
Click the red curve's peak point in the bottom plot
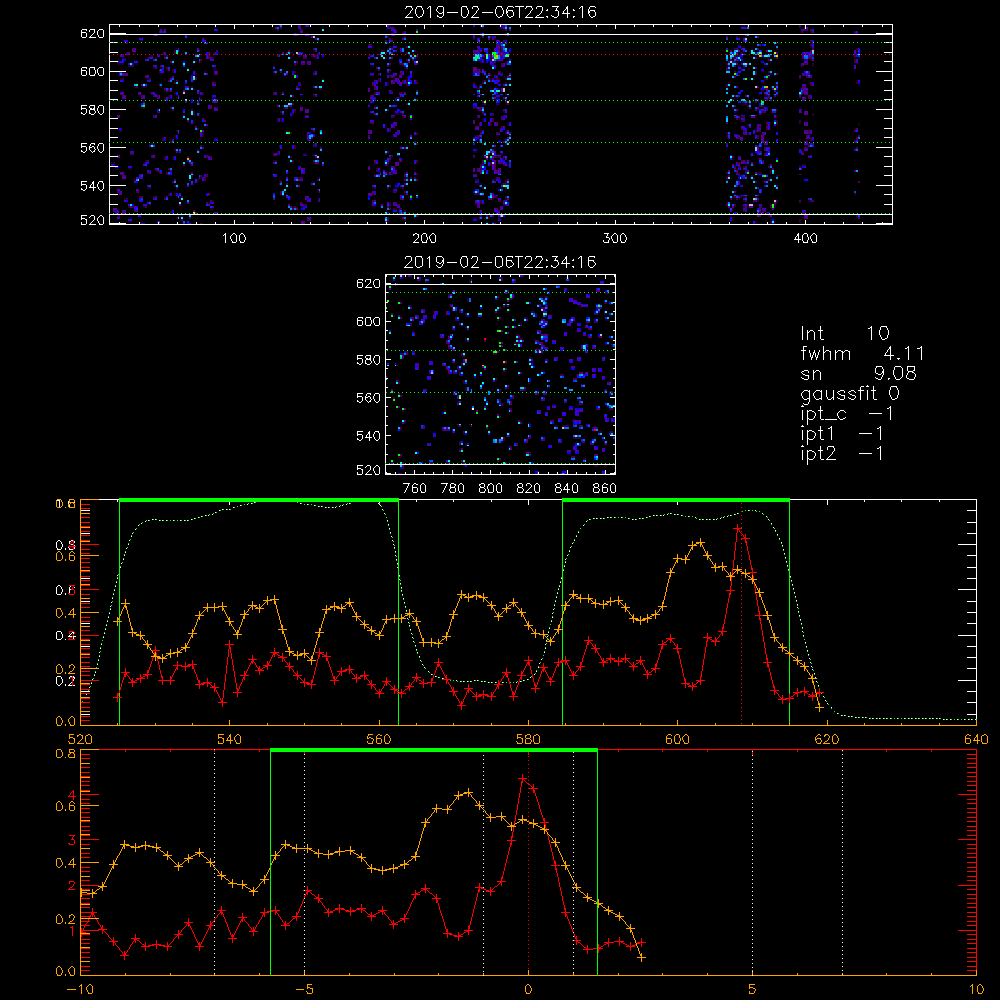coord(523,779)
